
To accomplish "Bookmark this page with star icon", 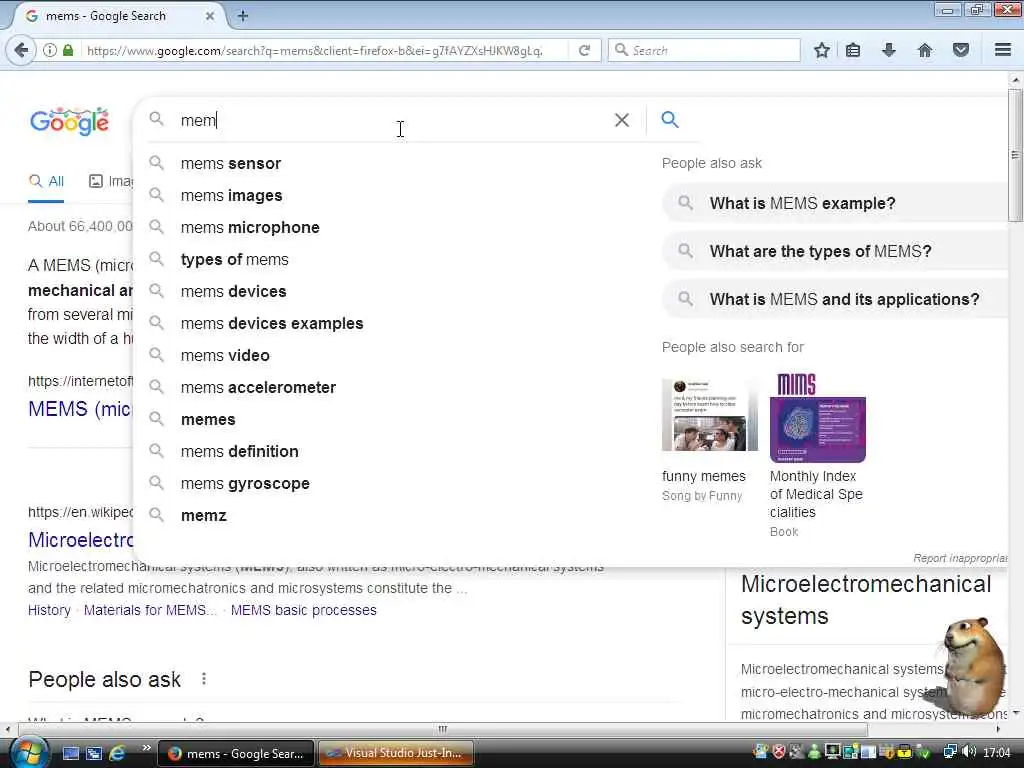I will pos(822,50).
